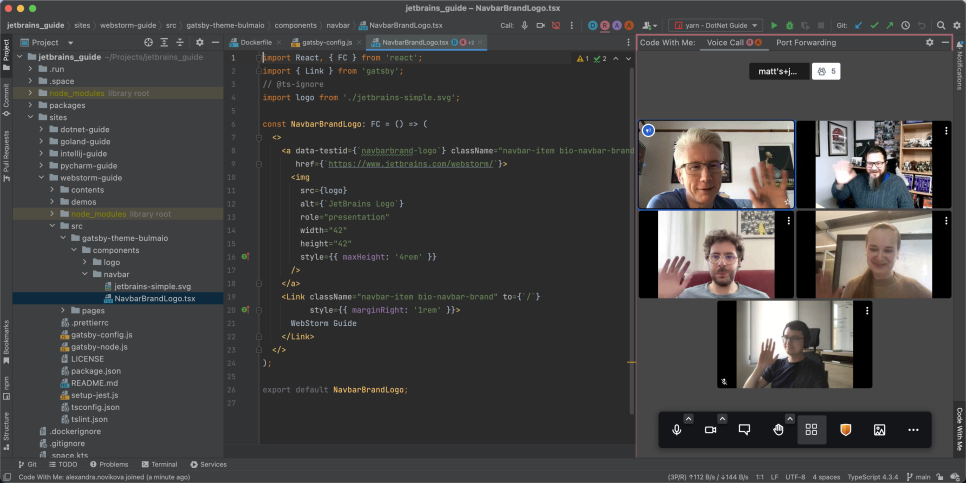Click the jetbrains.com/webstorm URL in code
This screenshot has width=966, height=483.
point(413,164)
